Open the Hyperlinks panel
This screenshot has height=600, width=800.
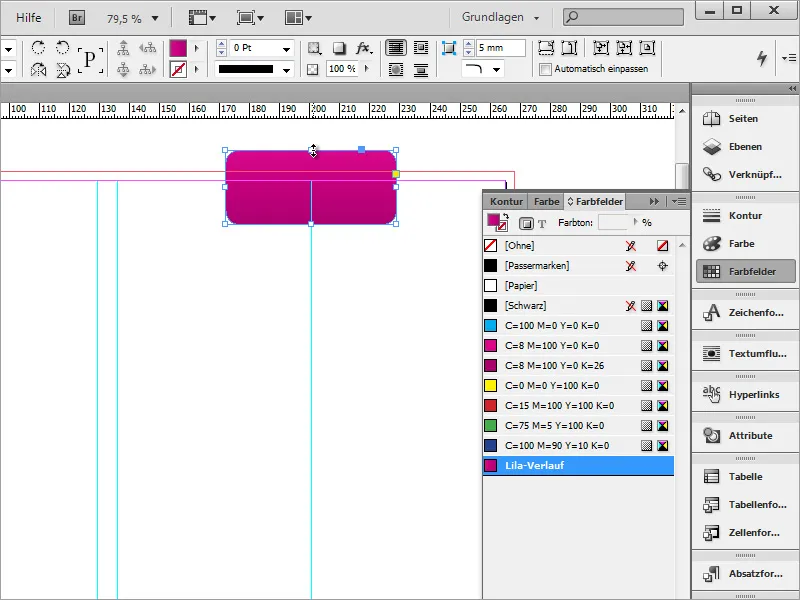pos(745,394)
